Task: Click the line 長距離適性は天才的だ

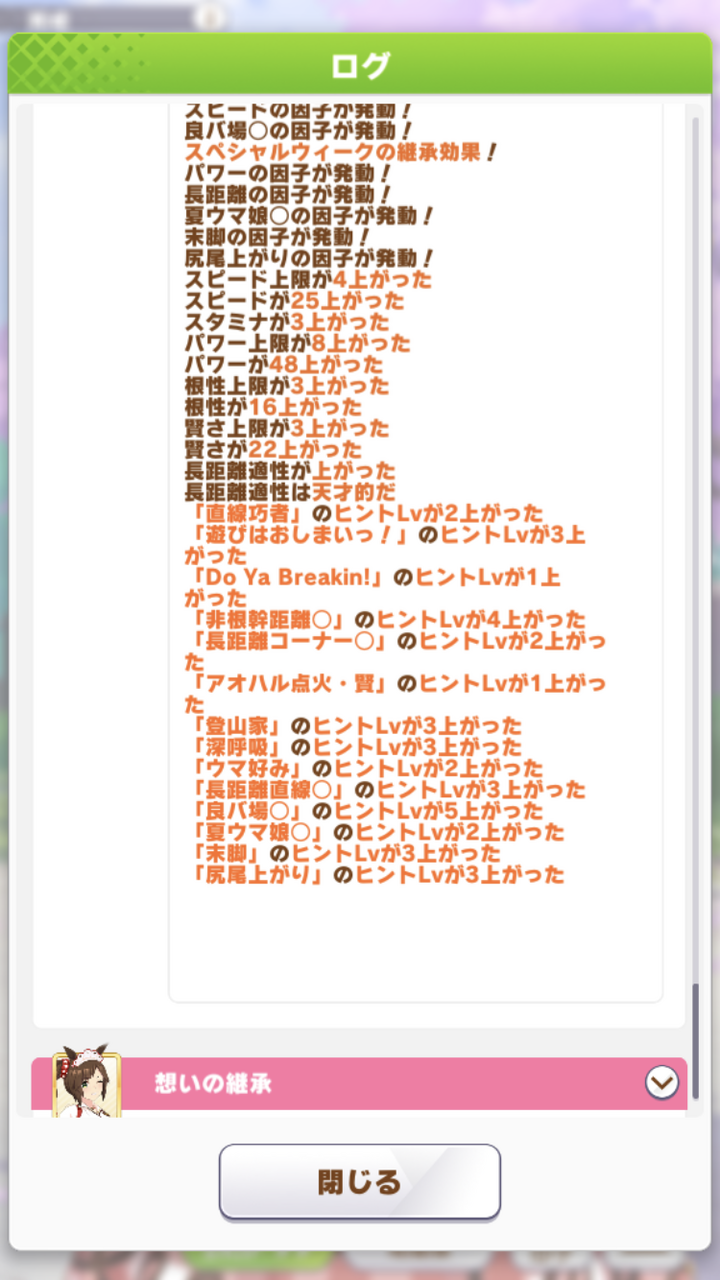Action: pos(290,491)
